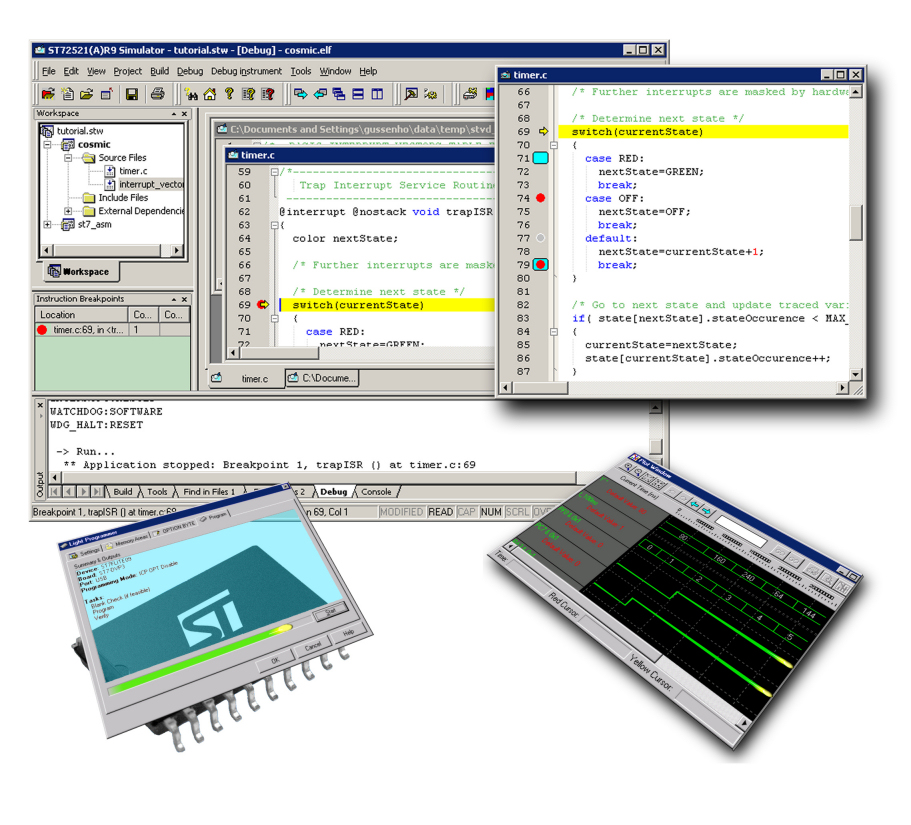
Task: Switch to the Console output tab
Action: [x=376, y=492]
